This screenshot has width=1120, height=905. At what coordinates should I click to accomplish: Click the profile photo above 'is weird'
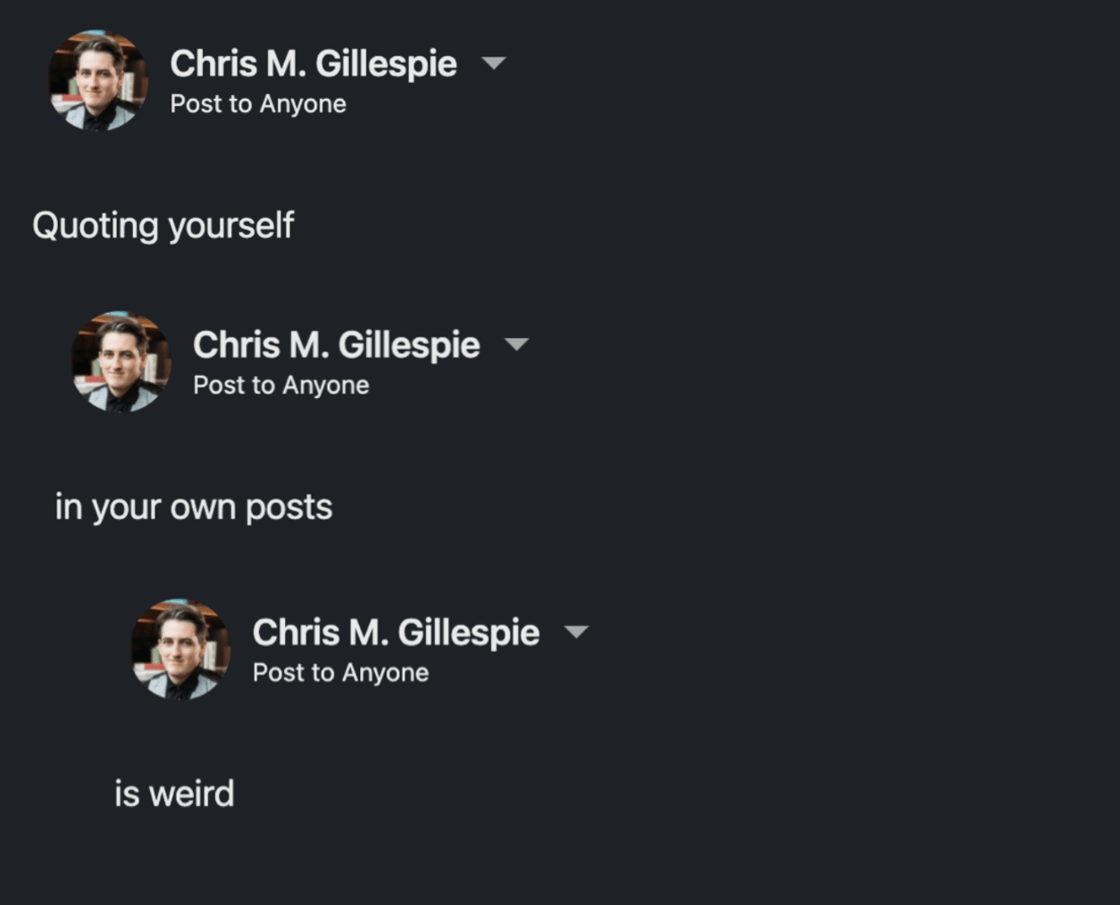(181, 649)
